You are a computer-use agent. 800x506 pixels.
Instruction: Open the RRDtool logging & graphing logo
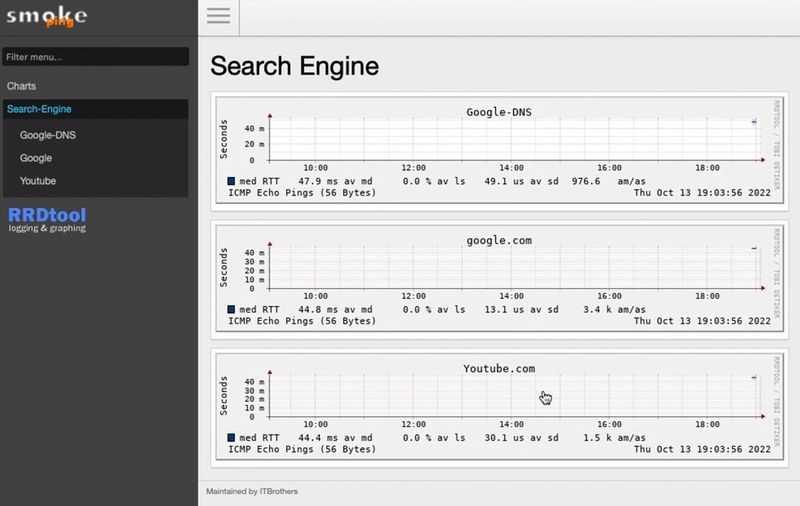[x=47, y=220]
